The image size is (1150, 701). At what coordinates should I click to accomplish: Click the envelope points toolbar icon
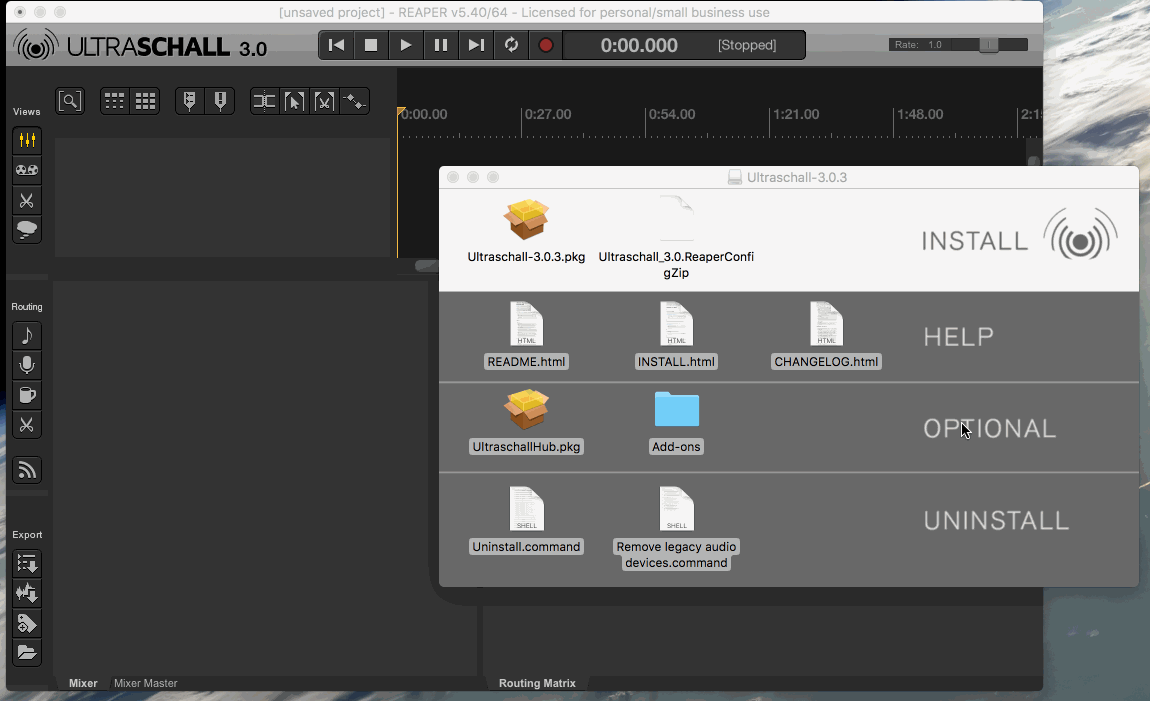(x=354, y=101)
